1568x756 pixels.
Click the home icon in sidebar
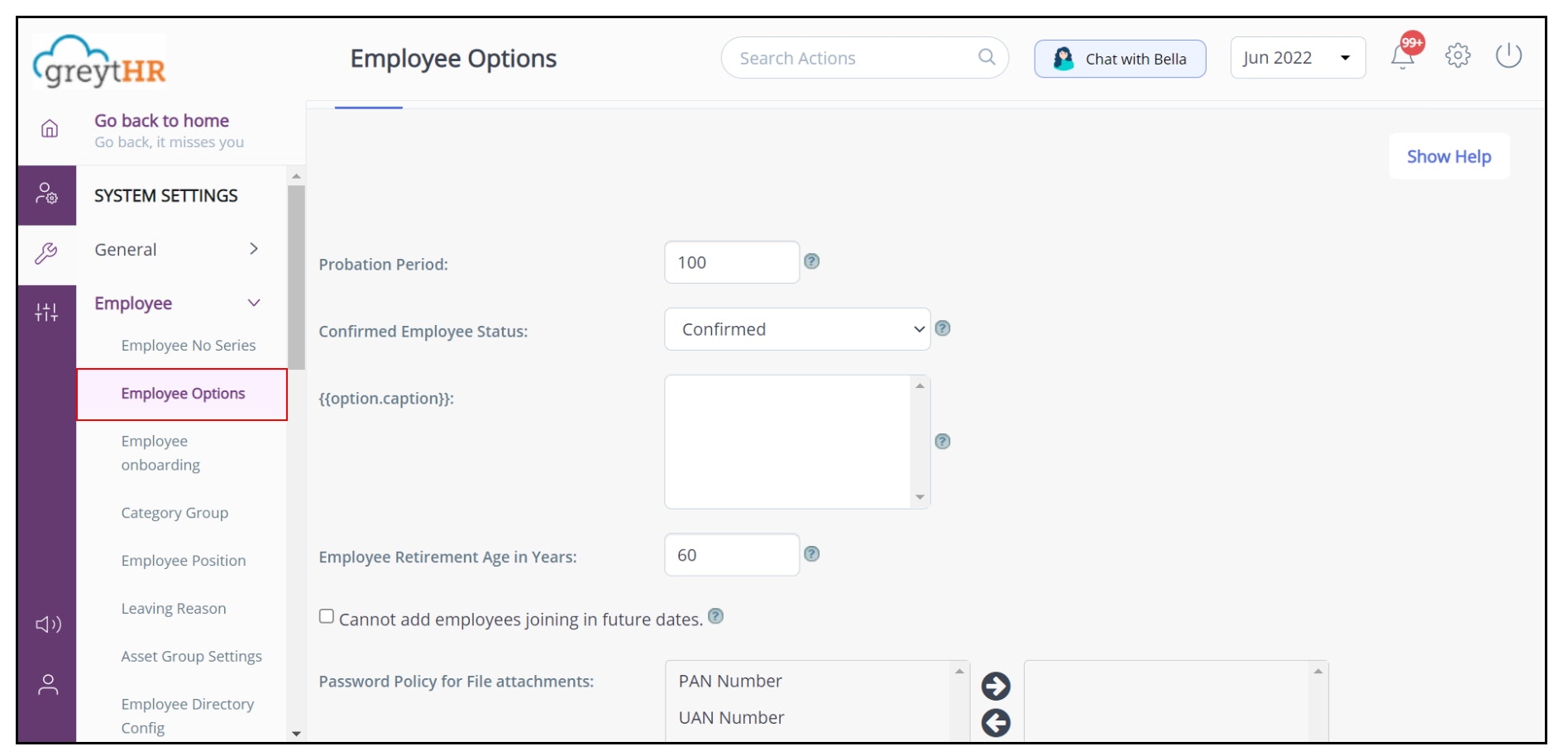coord(50,128)
